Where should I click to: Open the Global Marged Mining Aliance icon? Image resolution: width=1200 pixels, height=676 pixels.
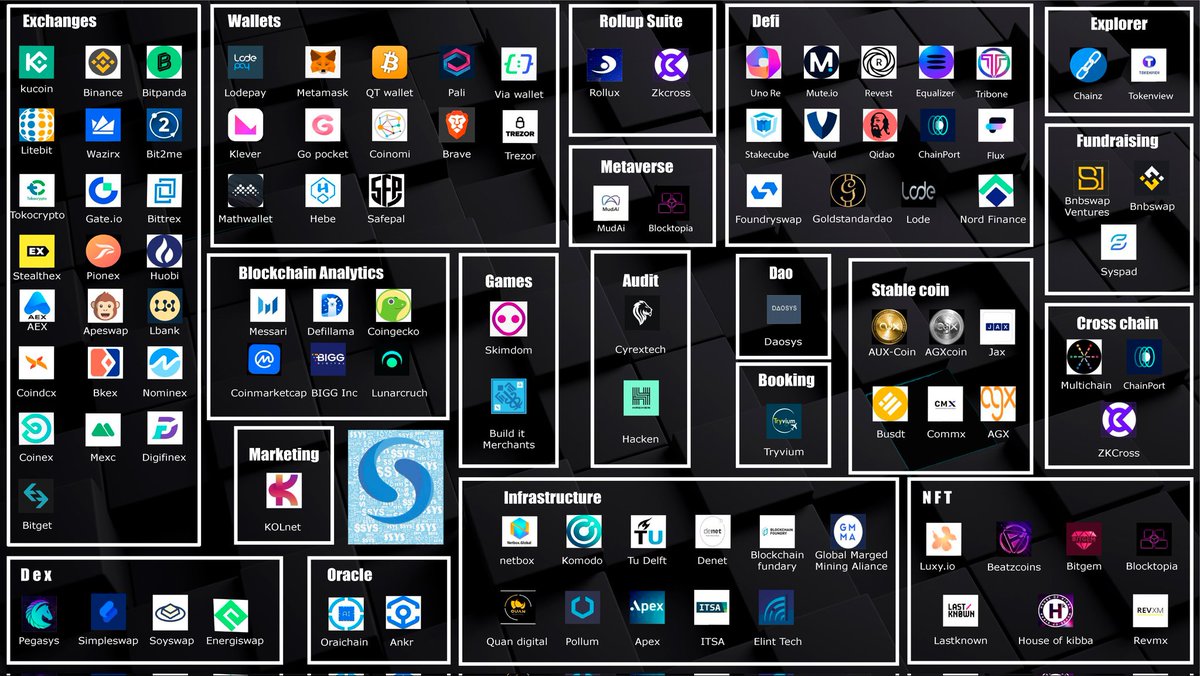coord(848,531)
